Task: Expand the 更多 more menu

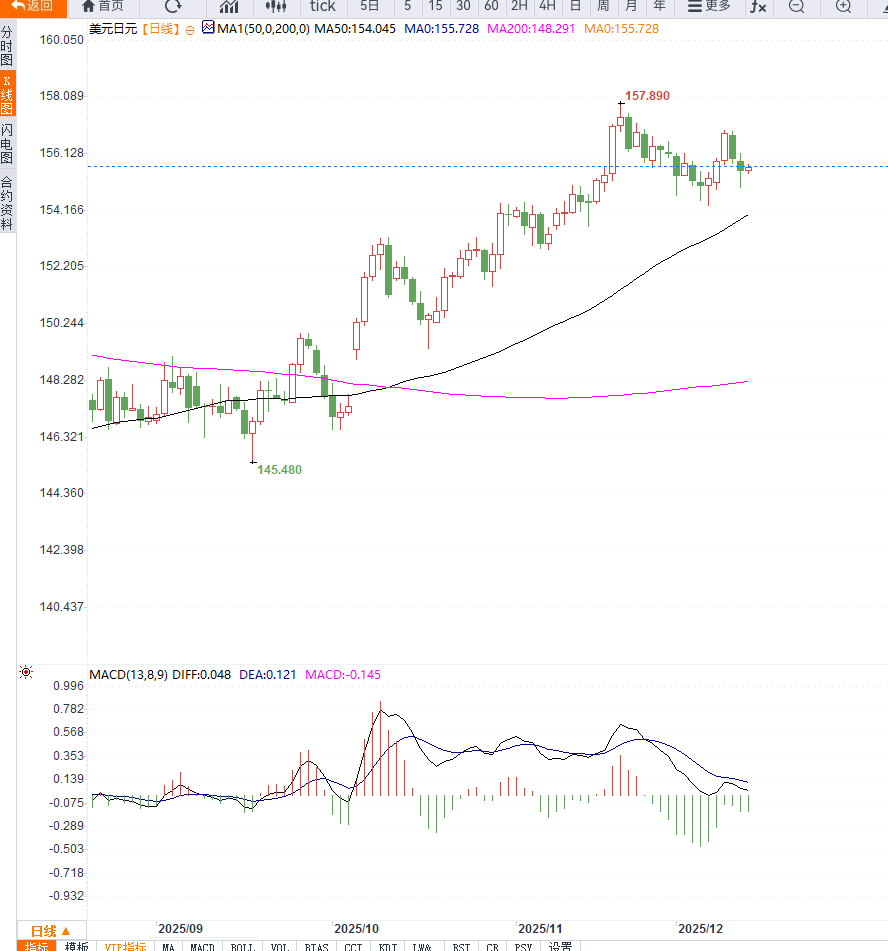Action: pyautogui.click(x=709, y=7)
